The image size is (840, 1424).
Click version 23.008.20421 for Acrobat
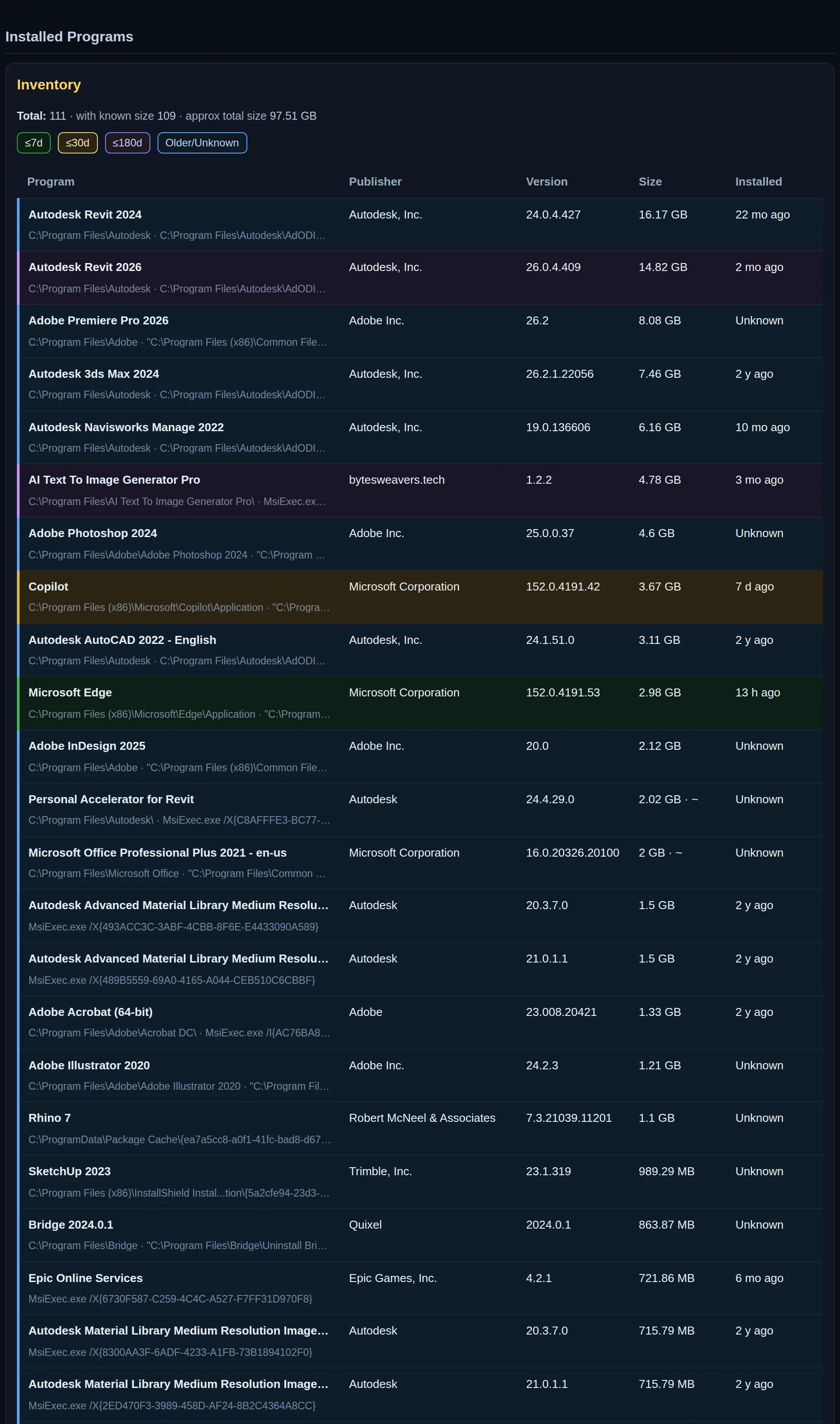(x=561, y=1012)
